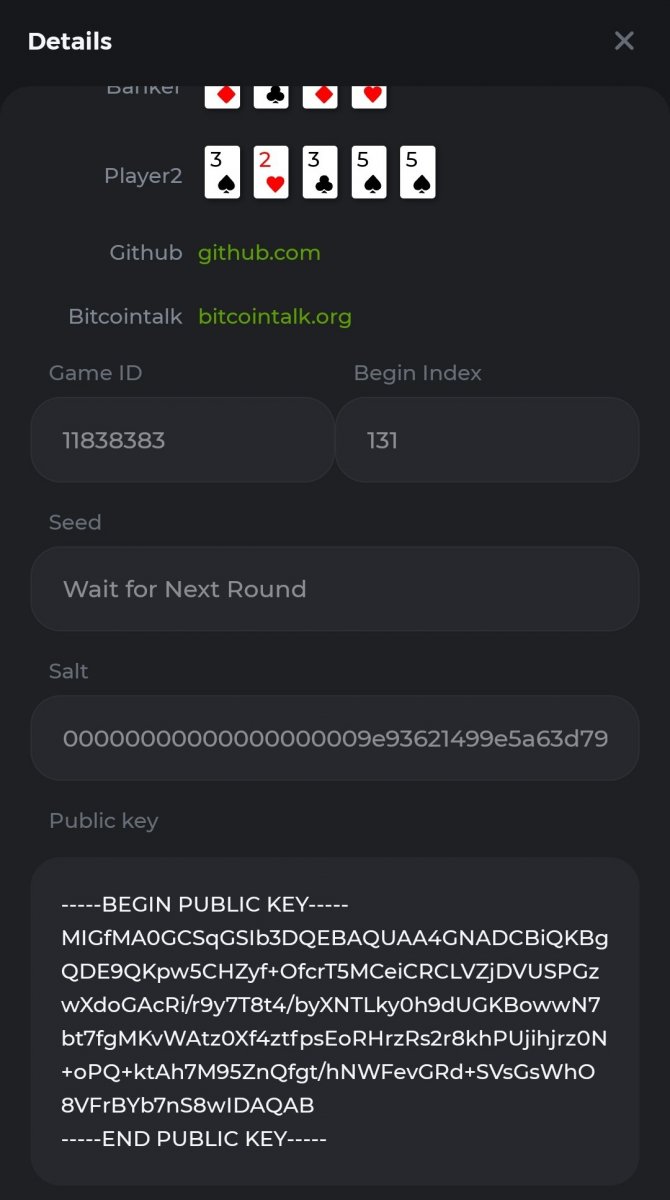670x1200 pixels.
Task: Click the Public key text box
Action: (x=335, y=1020)
